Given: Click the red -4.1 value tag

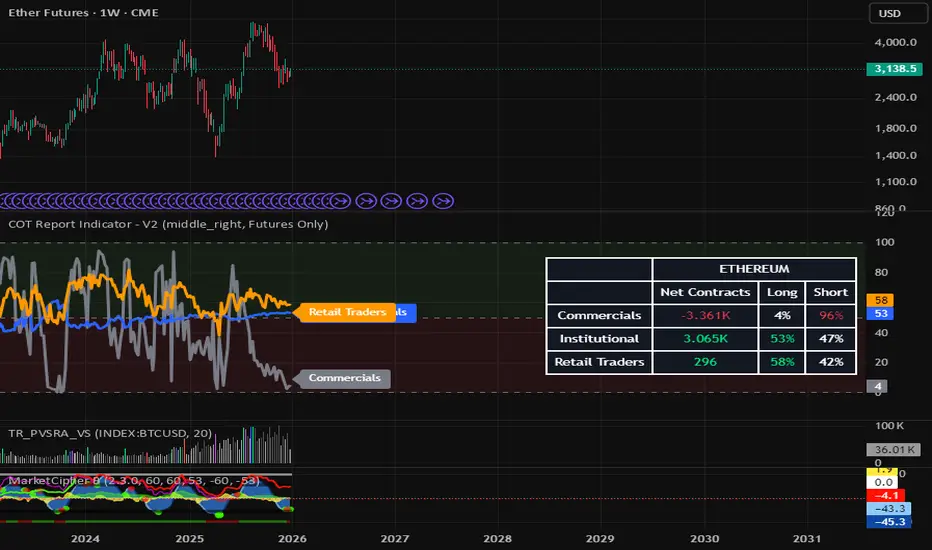Looking at the screenshot, I should click(886, 495).
